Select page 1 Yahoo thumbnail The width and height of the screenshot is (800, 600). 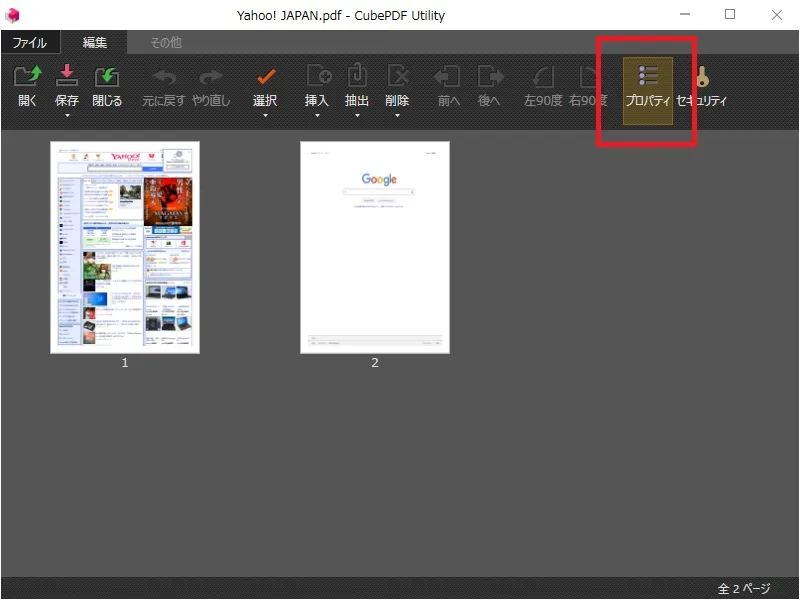click(x=125, y=247)
